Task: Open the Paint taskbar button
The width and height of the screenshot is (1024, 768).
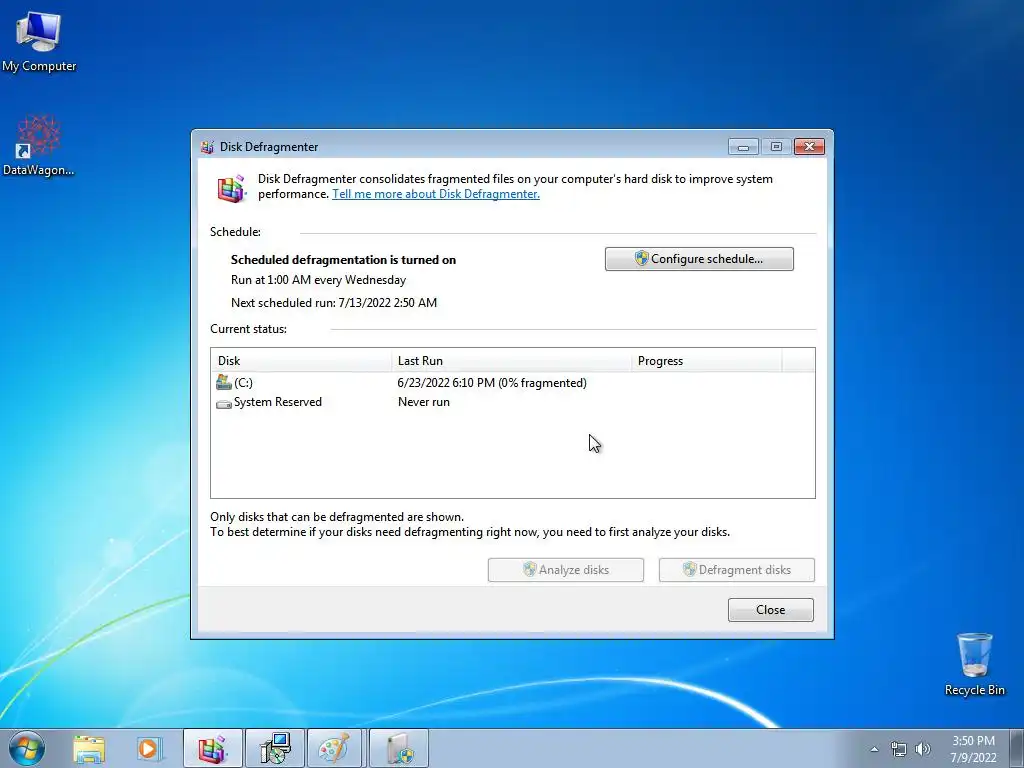Action: 334,748
